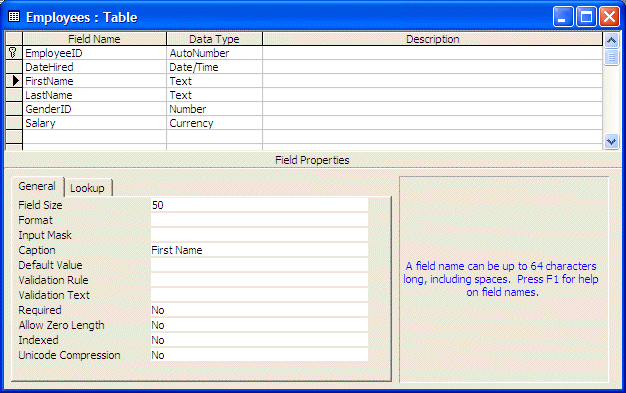Screen dimensions: 626x393
Task: Change the Indexed property value No
Action: click(x=259, y=340)
